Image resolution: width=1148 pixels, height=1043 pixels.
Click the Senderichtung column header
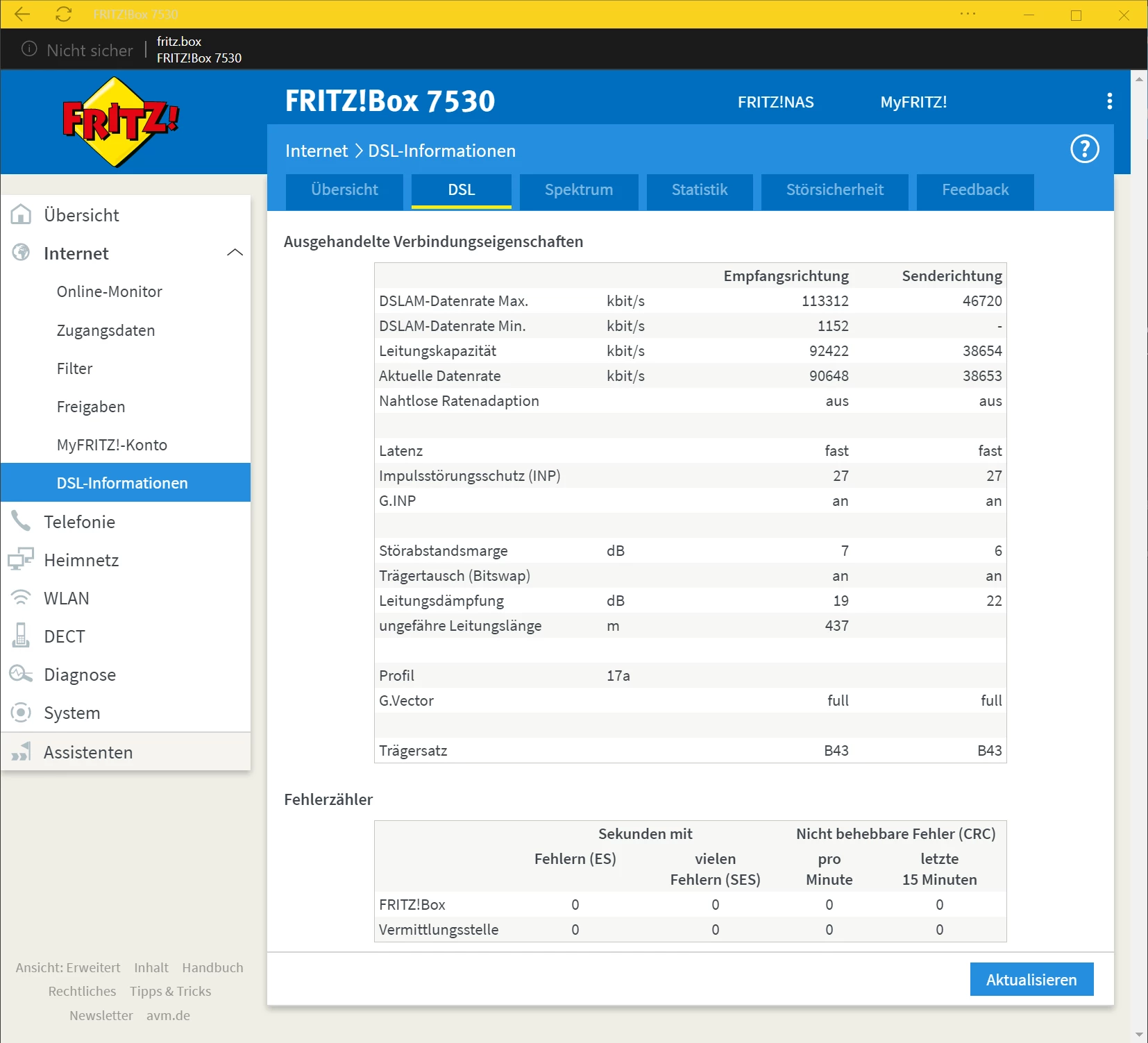[952, 275]
